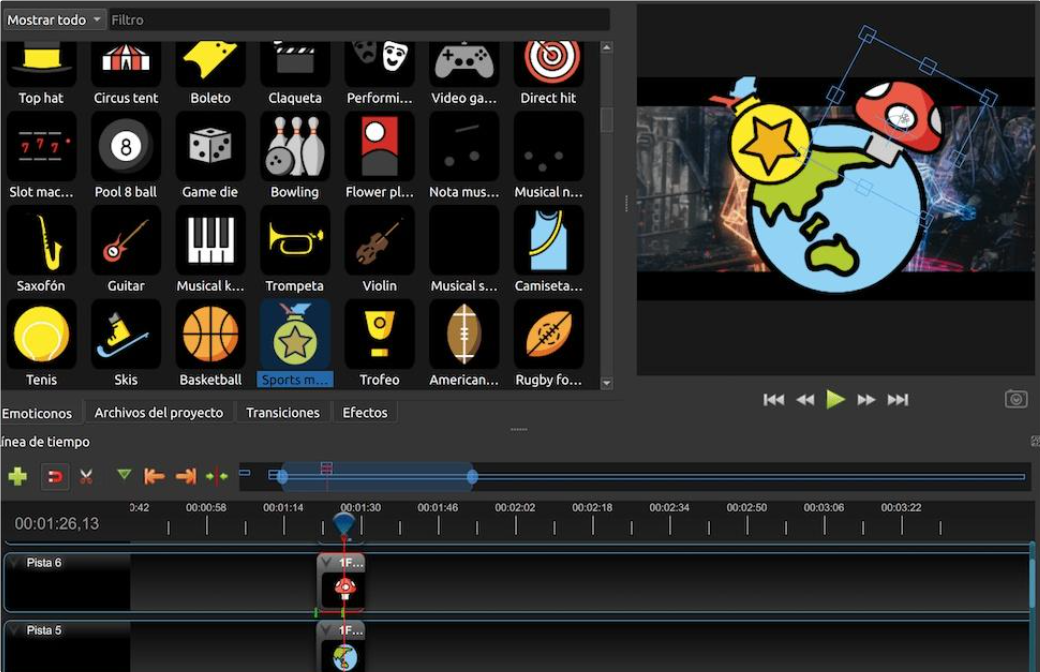The width and height of the screenshot is (1040, 672).
Task: Open the Archivos del proyecto tab
Action: (x=159, y=413)
